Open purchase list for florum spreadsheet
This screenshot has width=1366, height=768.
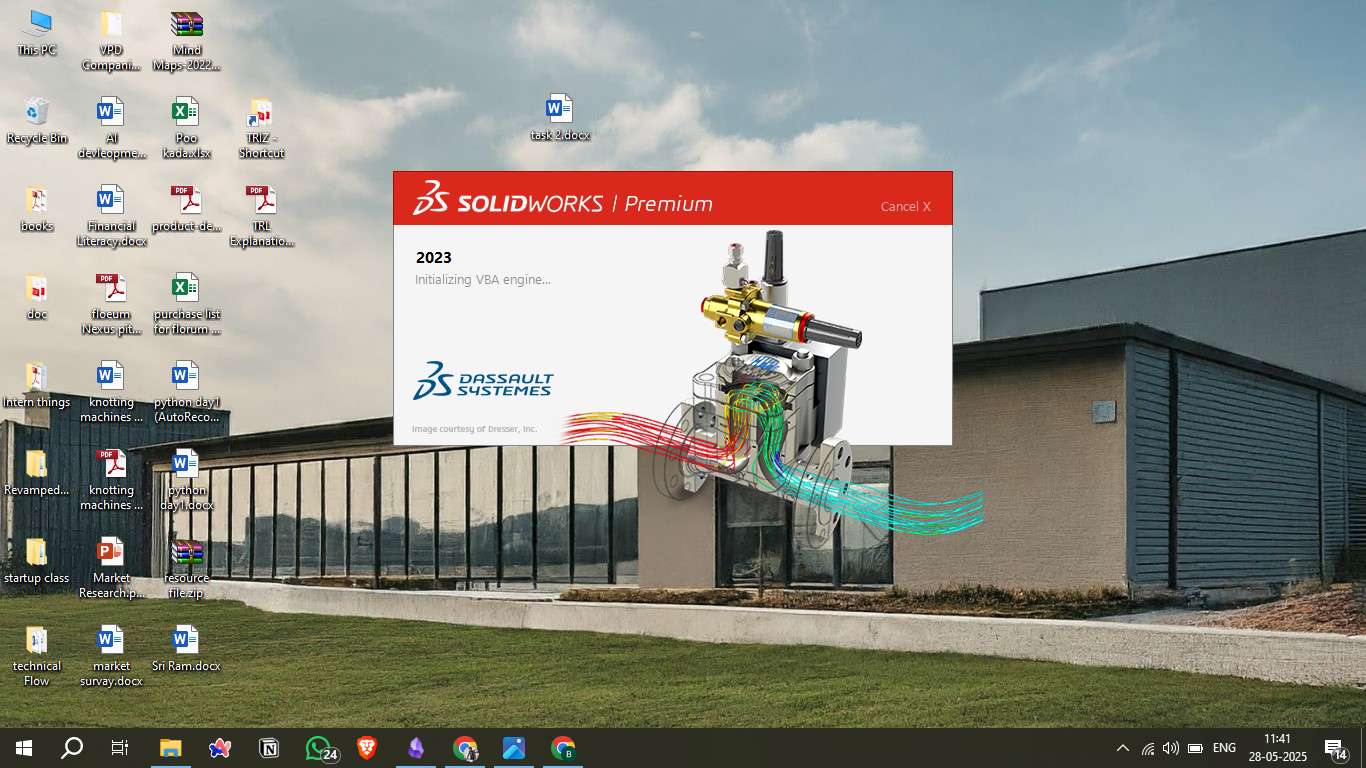tap(187, 304)
